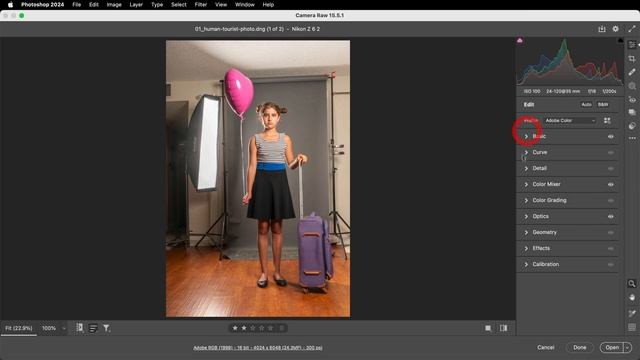Toggle Effects visibility eye

[x=611, y=249]
